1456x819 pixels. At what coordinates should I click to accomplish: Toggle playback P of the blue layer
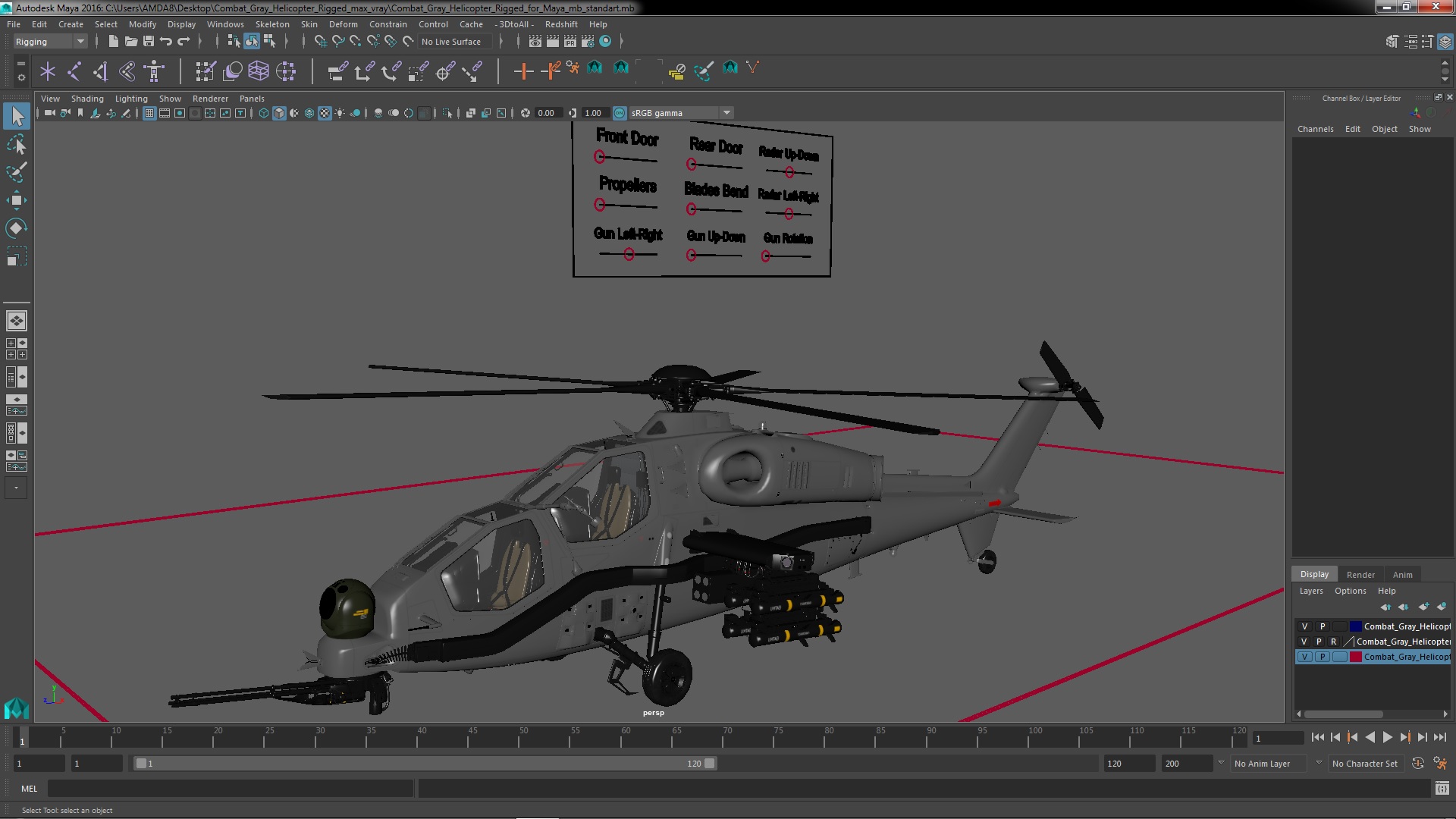click(x=1323, y=626)
